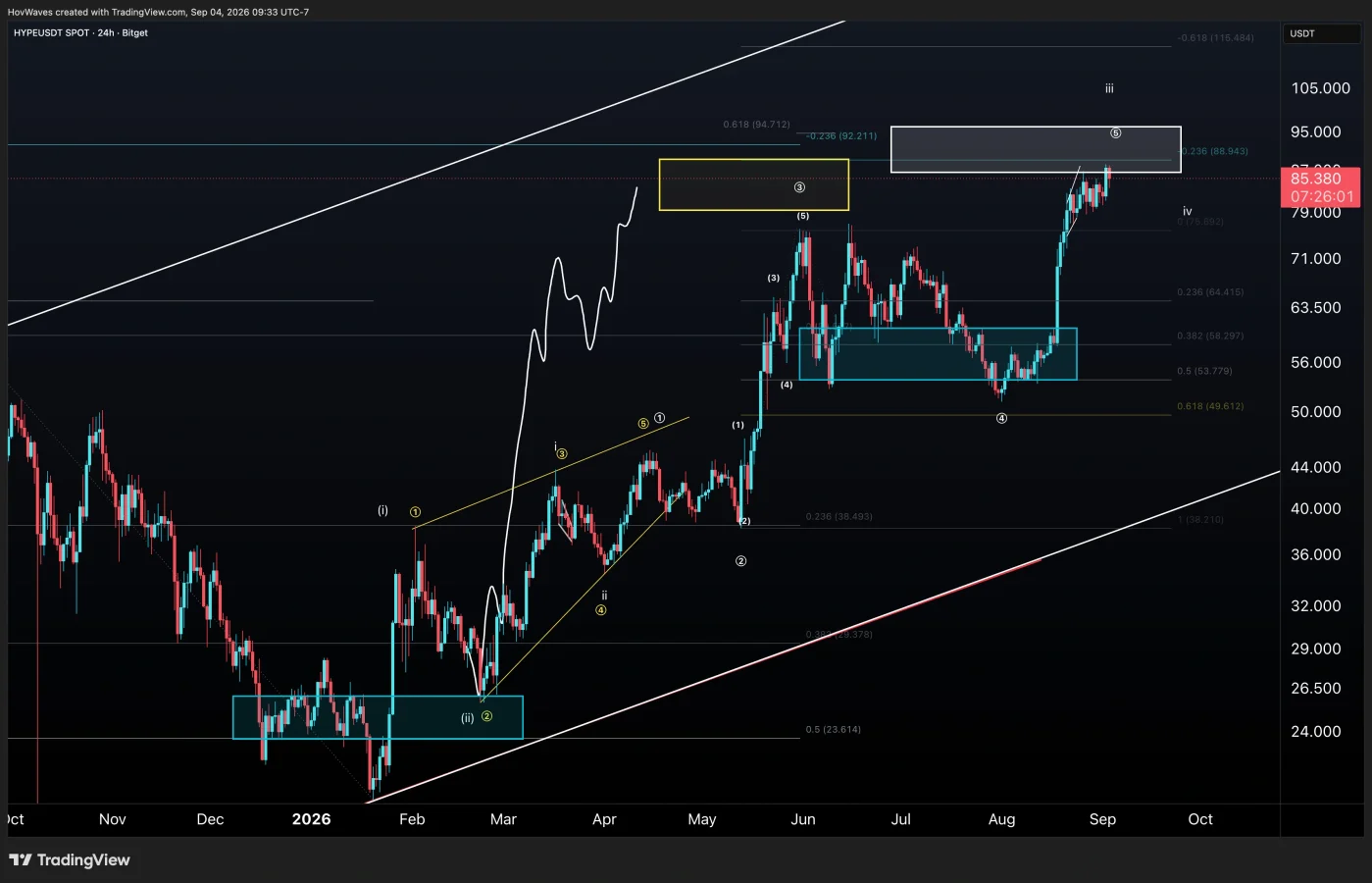
Task: Select the (4) wave label near June
Action: click(x=787, y=385)
